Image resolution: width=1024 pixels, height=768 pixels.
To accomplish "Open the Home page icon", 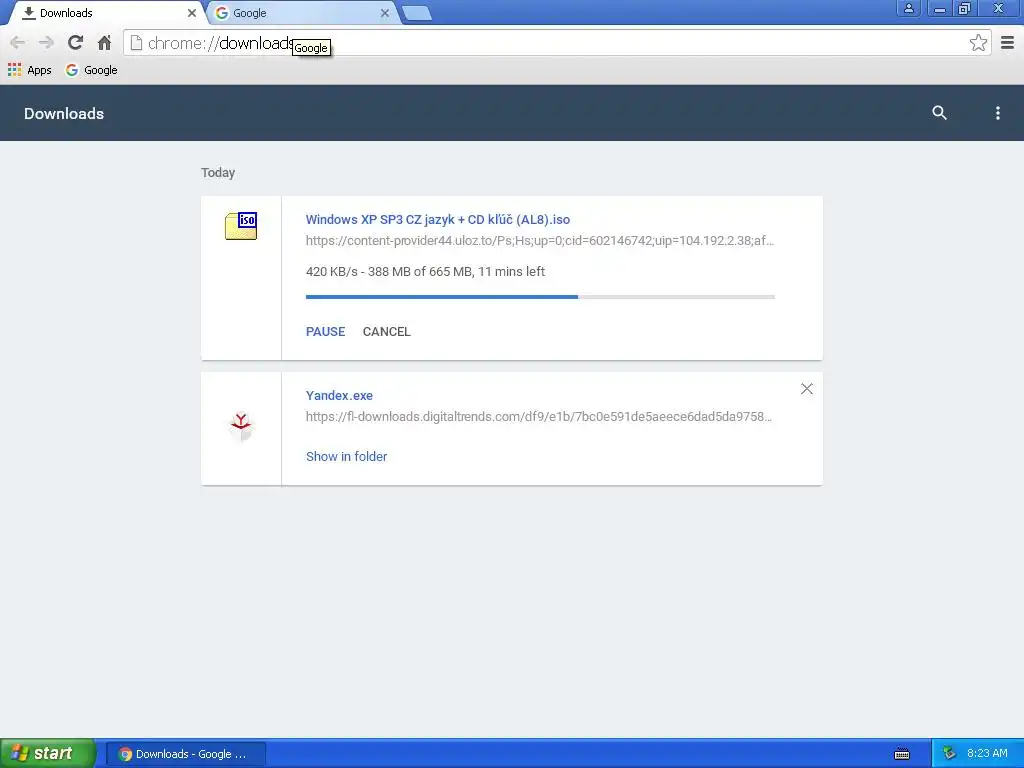I will click(x=104, y=43).
